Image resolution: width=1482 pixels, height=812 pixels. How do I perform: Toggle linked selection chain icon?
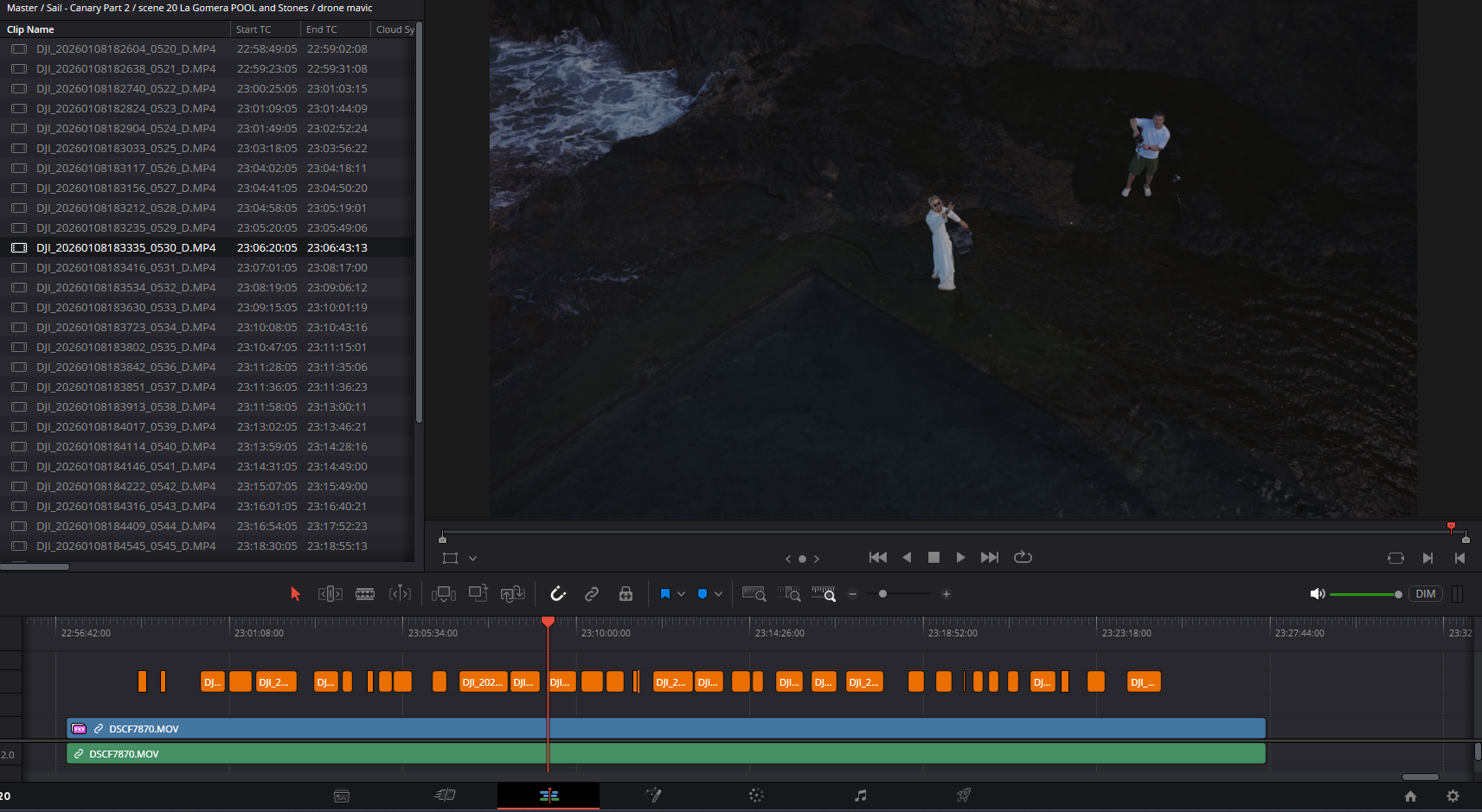592,594
